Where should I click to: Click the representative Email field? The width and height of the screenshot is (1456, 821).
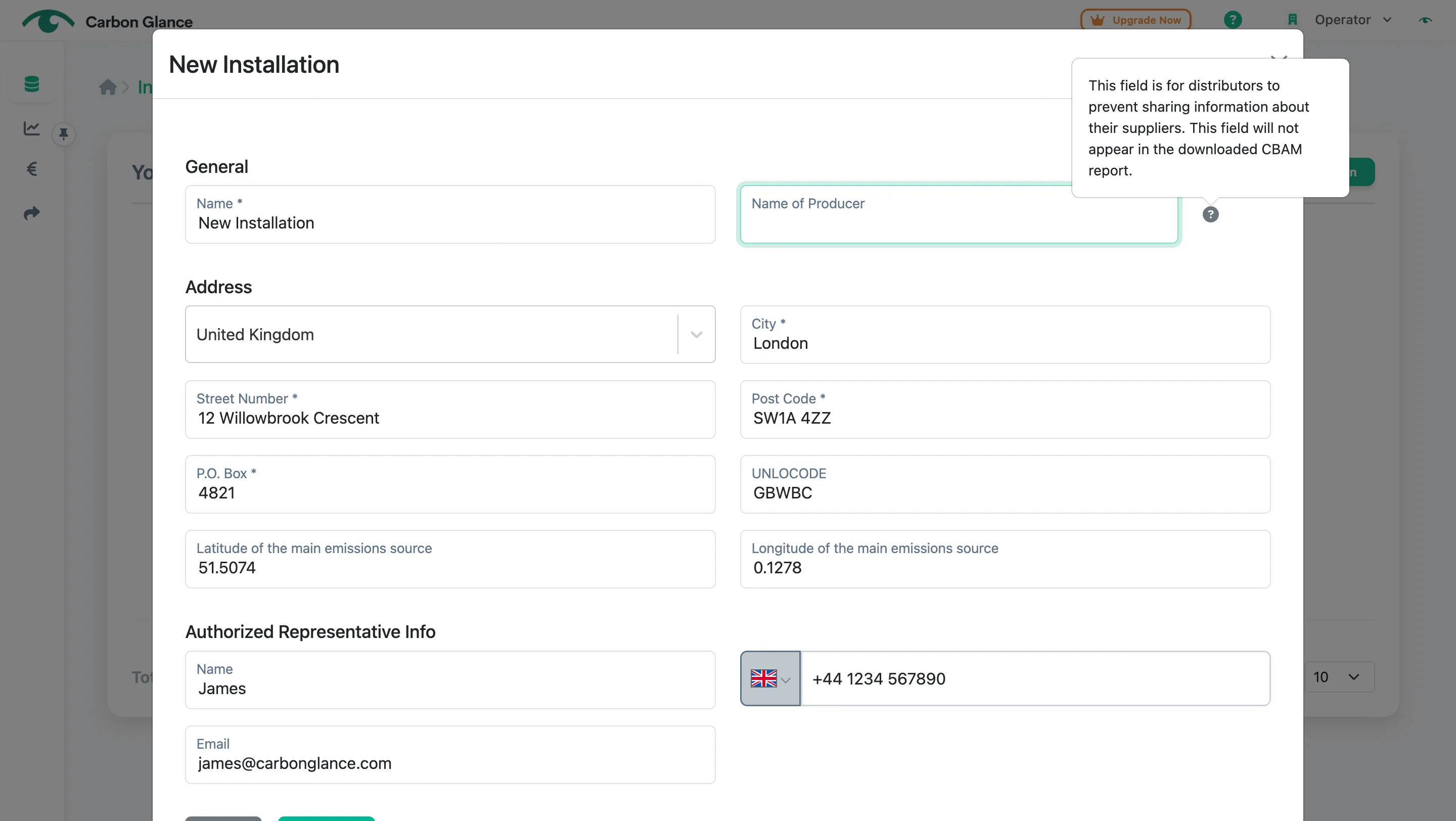point(450,754)
